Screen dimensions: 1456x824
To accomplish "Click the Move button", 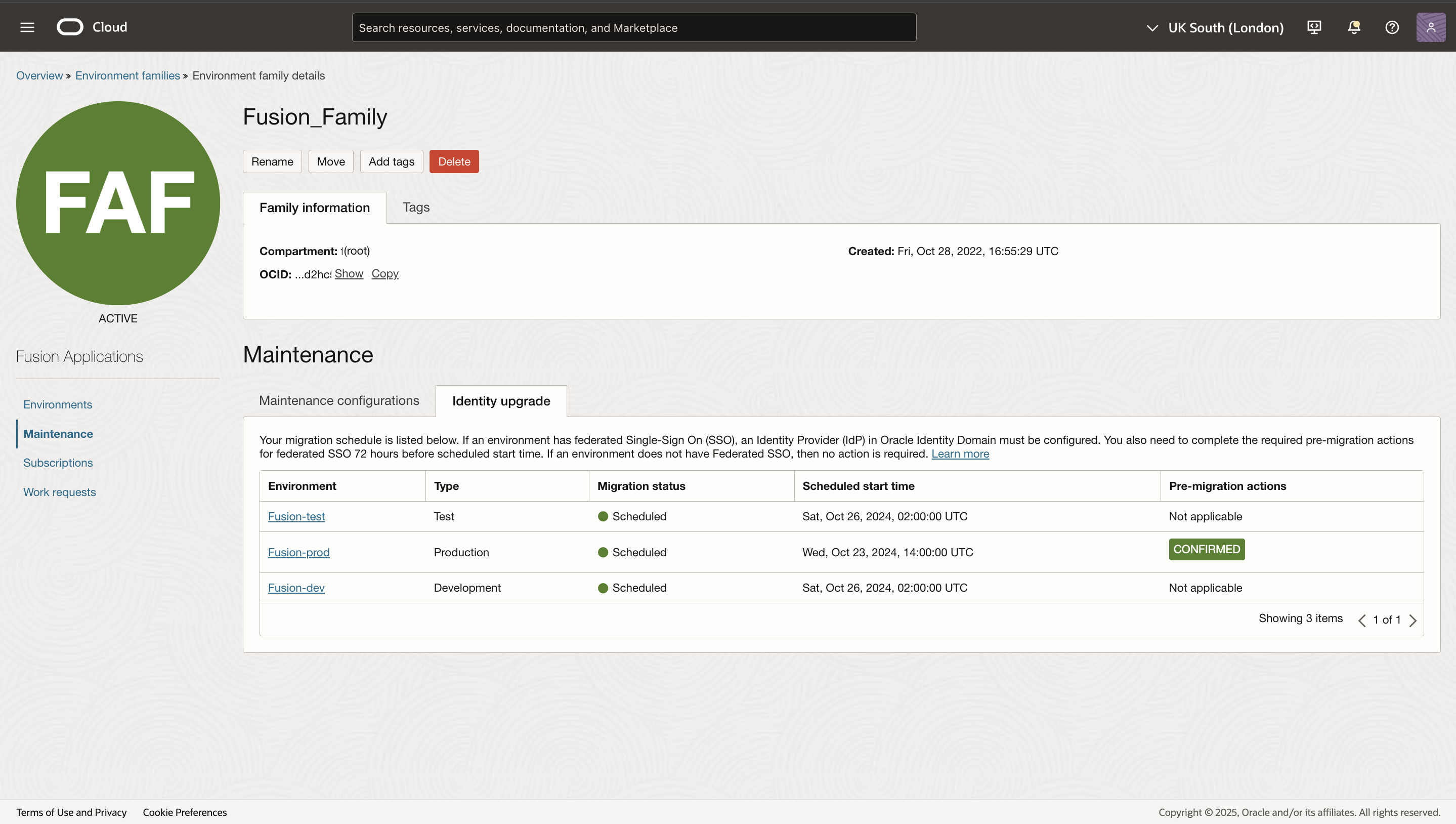I will (x=330, y=161).
